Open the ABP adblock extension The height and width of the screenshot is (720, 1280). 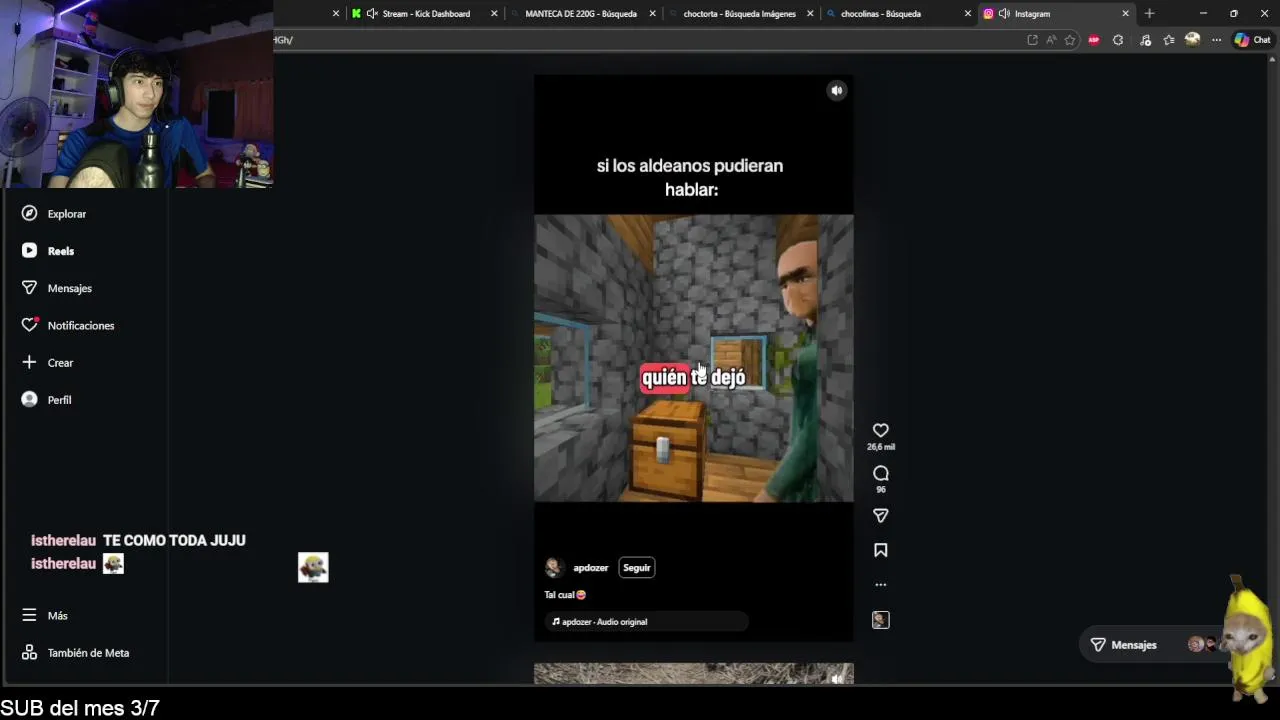(x=1094, y=40)
